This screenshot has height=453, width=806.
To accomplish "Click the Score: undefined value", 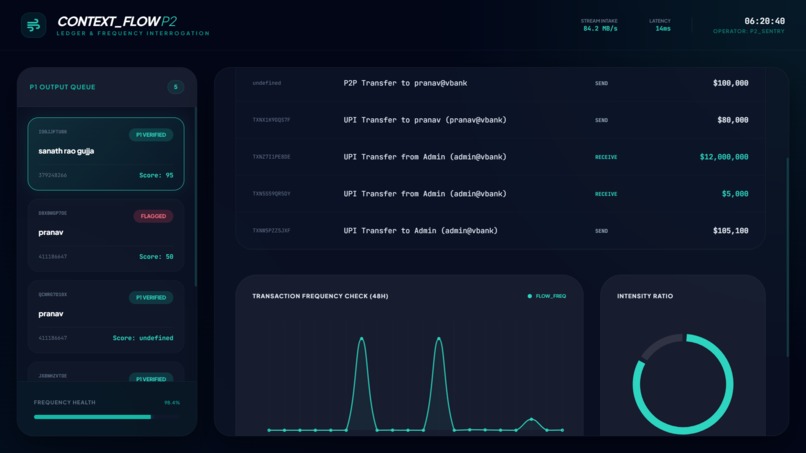I will pos(143,338).
